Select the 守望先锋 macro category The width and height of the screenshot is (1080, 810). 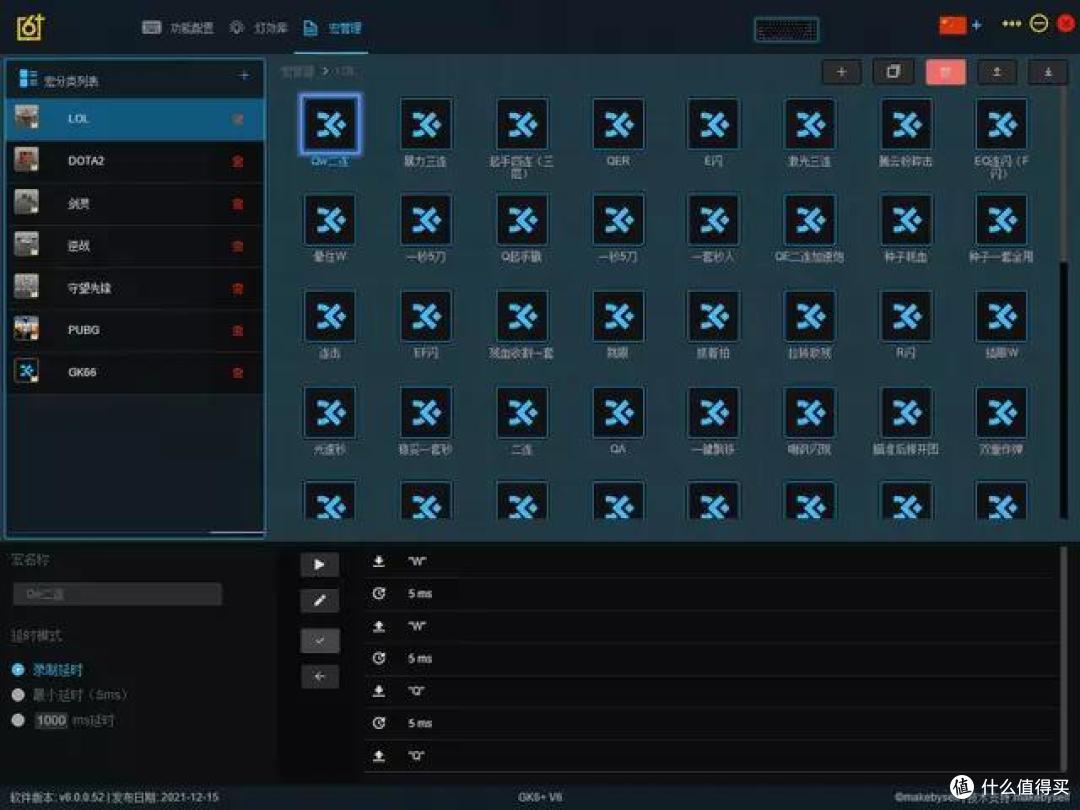click(x=135, y=288)
